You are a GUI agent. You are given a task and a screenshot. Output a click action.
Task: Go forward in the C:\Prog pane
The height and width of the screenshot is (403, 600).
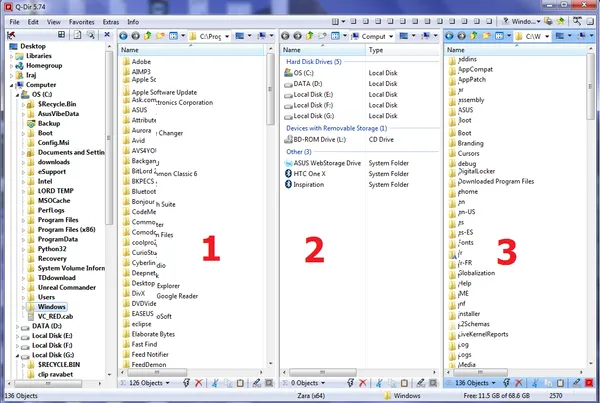(135, 36)
